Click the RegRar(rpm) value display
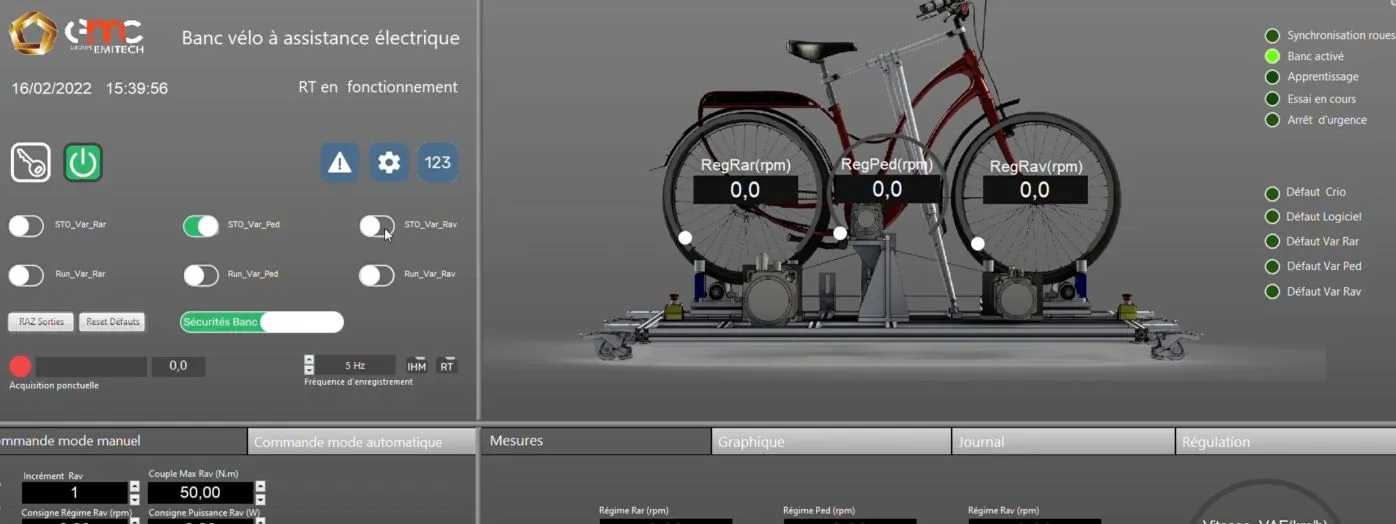 (745, 190)
